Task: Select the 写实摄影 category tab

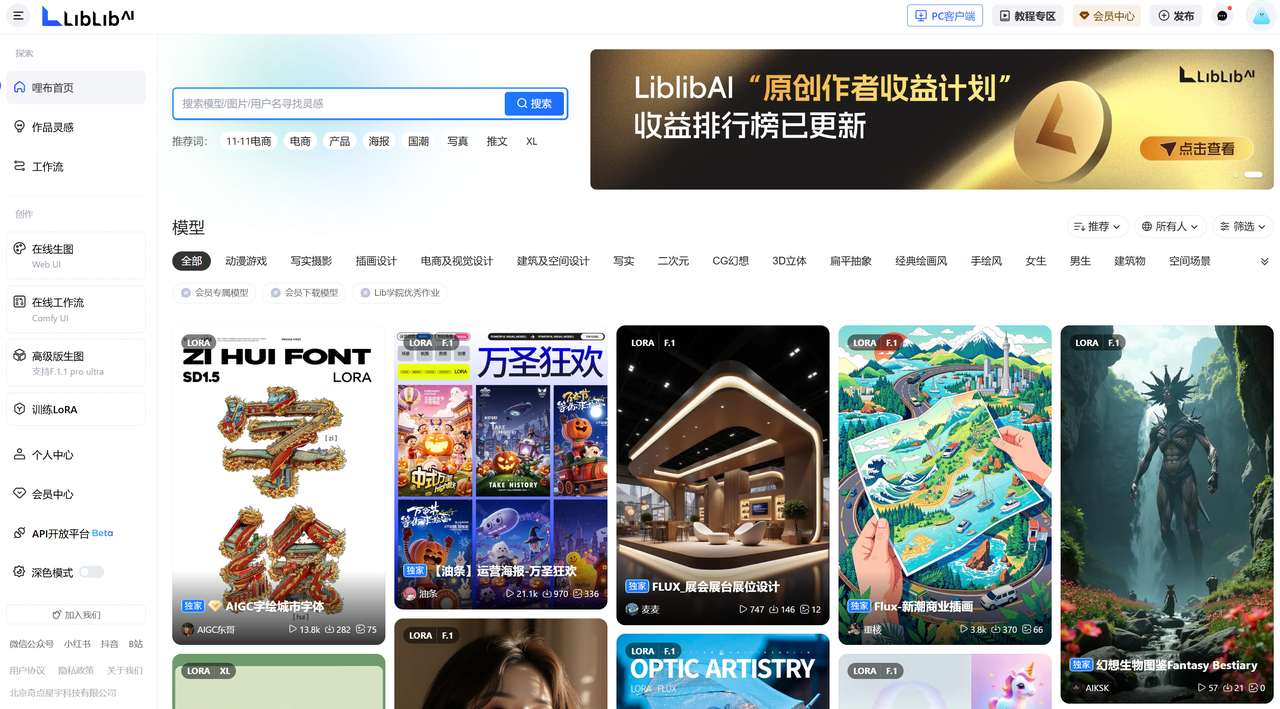Action: coord(311,261)
